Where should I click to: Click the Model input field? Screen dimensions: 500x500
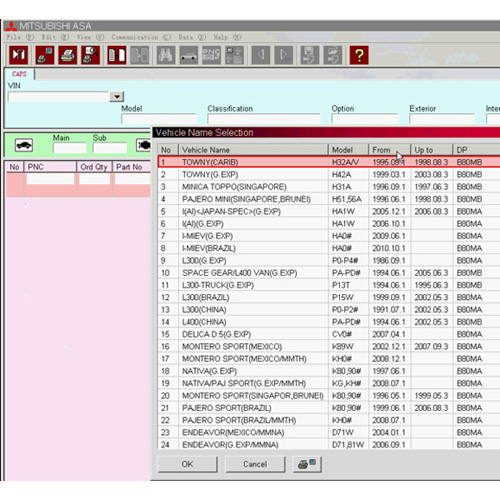pyautogui.click(x=159, y=119)
